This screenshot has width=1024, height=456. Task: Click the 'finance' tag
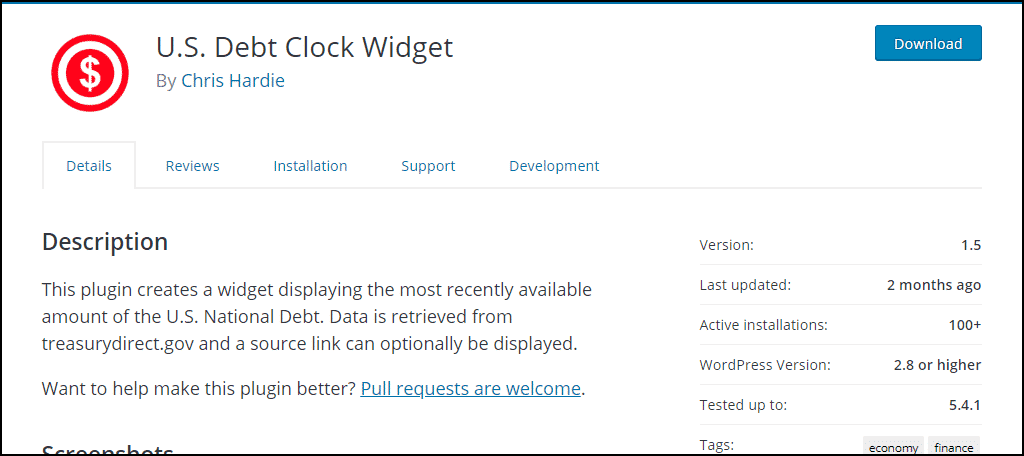pyautogui.click(x=953, y=448)
